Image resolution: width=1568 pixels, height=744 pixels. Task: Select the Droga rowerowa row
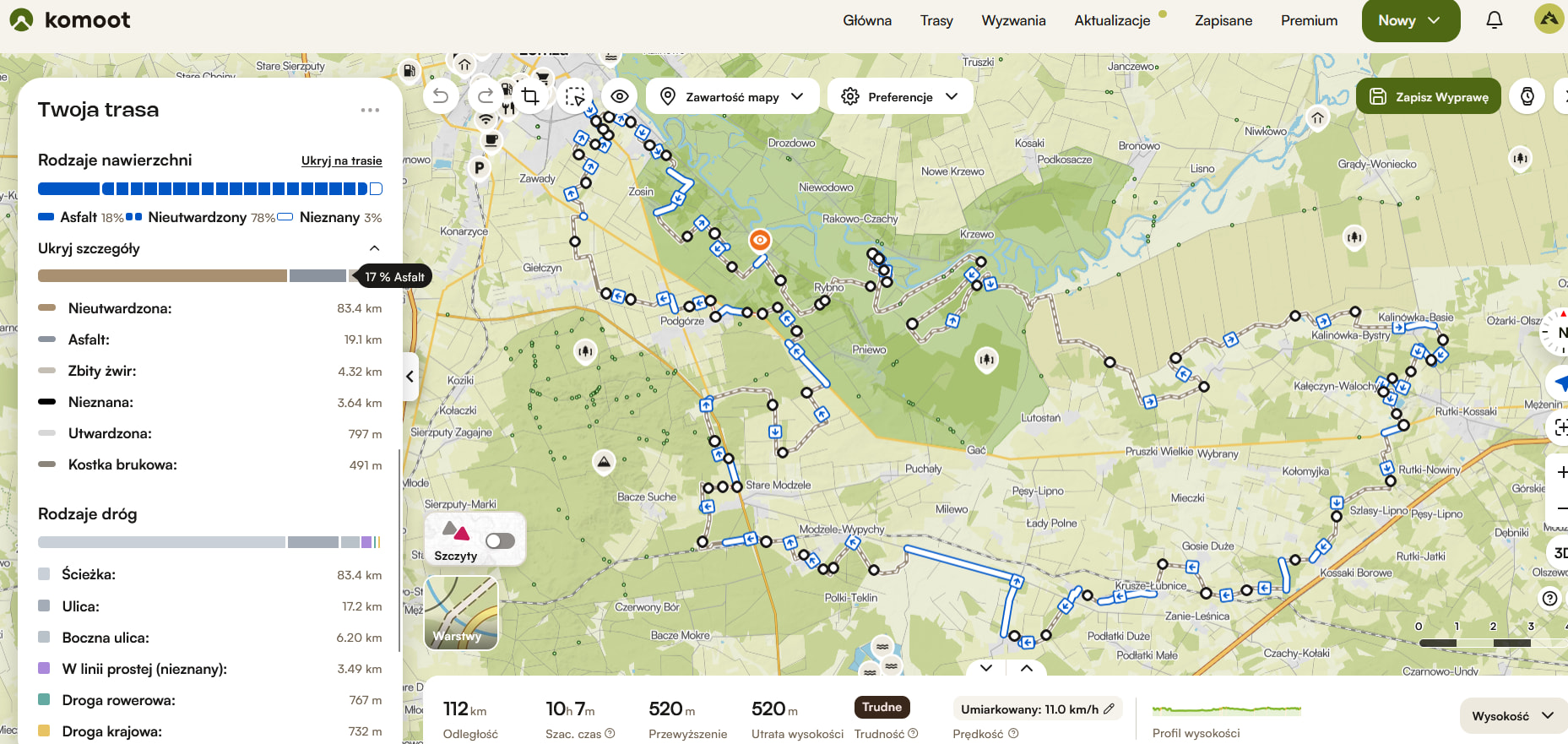[209, 700]
